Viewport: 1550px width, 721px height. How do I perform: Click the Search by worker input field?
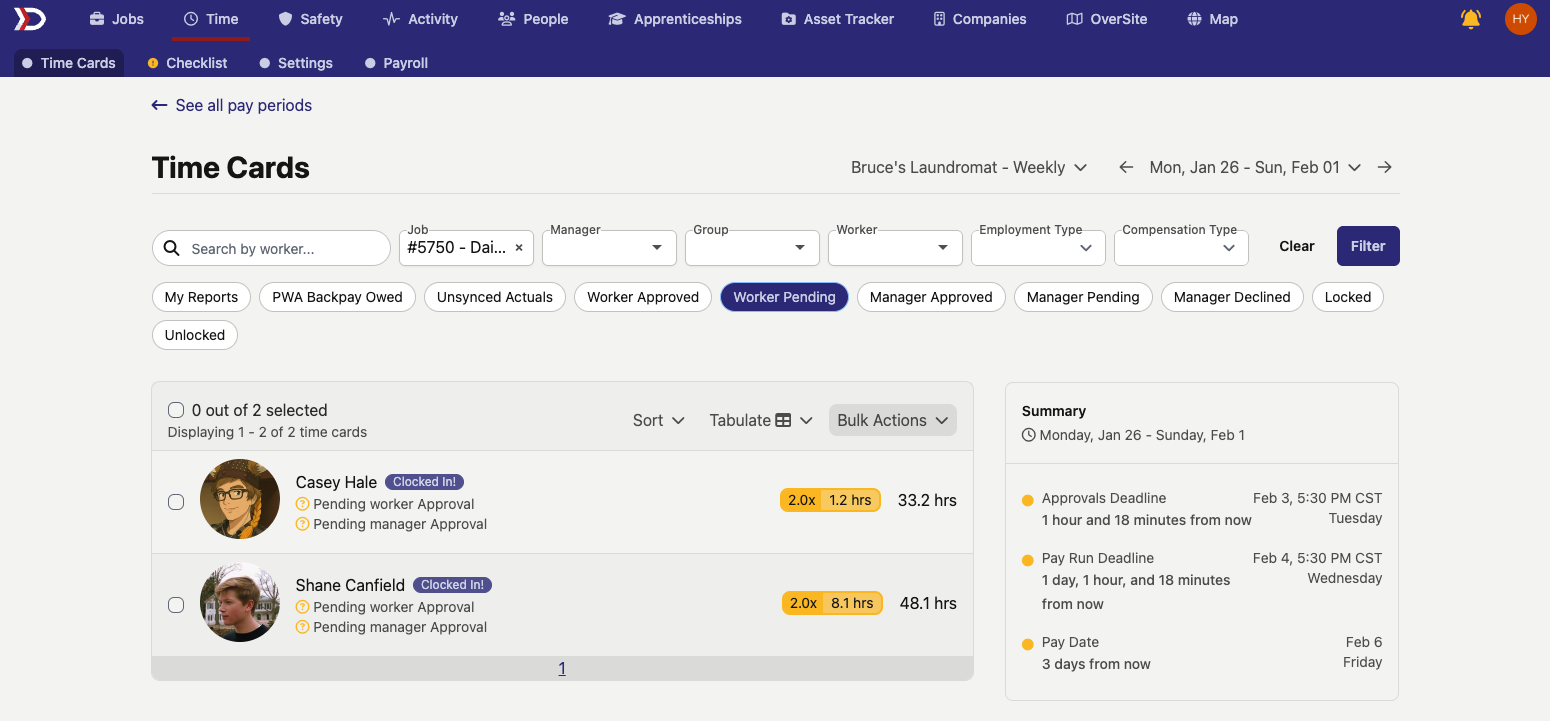coord(282,249)
